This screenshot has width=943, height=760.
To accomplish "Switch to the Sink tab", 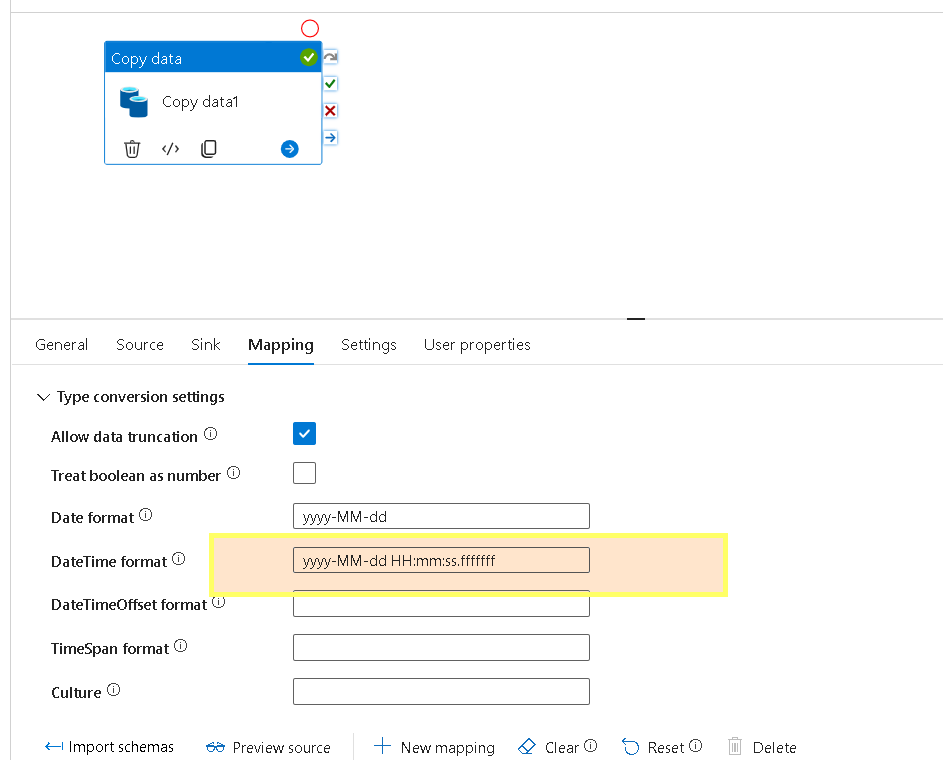I will [206, 345].
